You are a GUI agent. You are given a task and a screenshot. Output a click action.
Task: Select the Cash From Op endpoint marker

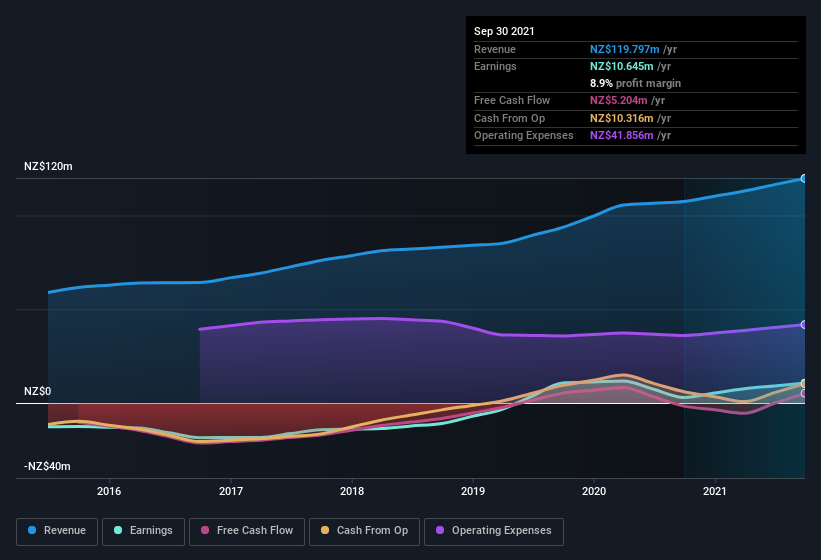[804, 384]
